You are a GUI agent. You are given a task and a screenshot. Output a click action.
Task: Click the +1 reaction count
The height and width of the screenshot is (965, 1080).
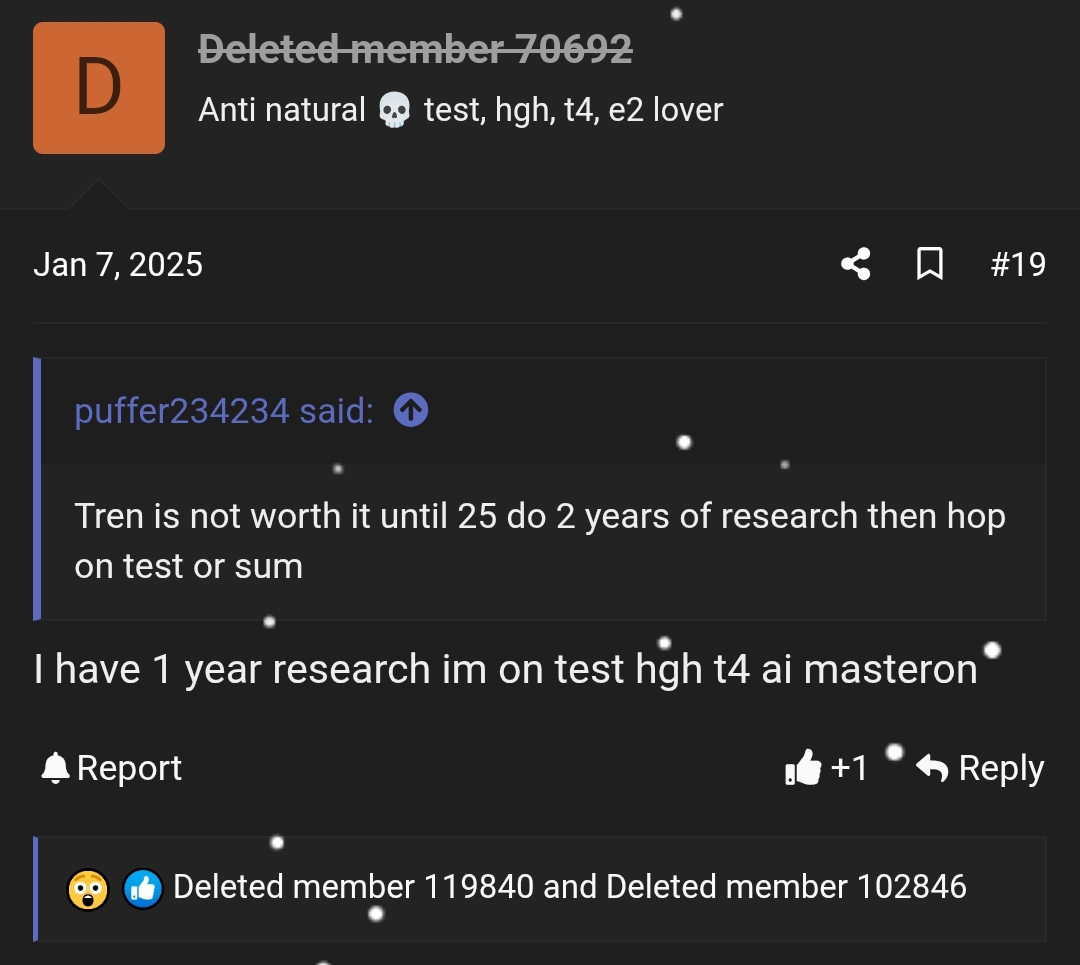(x=847, y=767)
